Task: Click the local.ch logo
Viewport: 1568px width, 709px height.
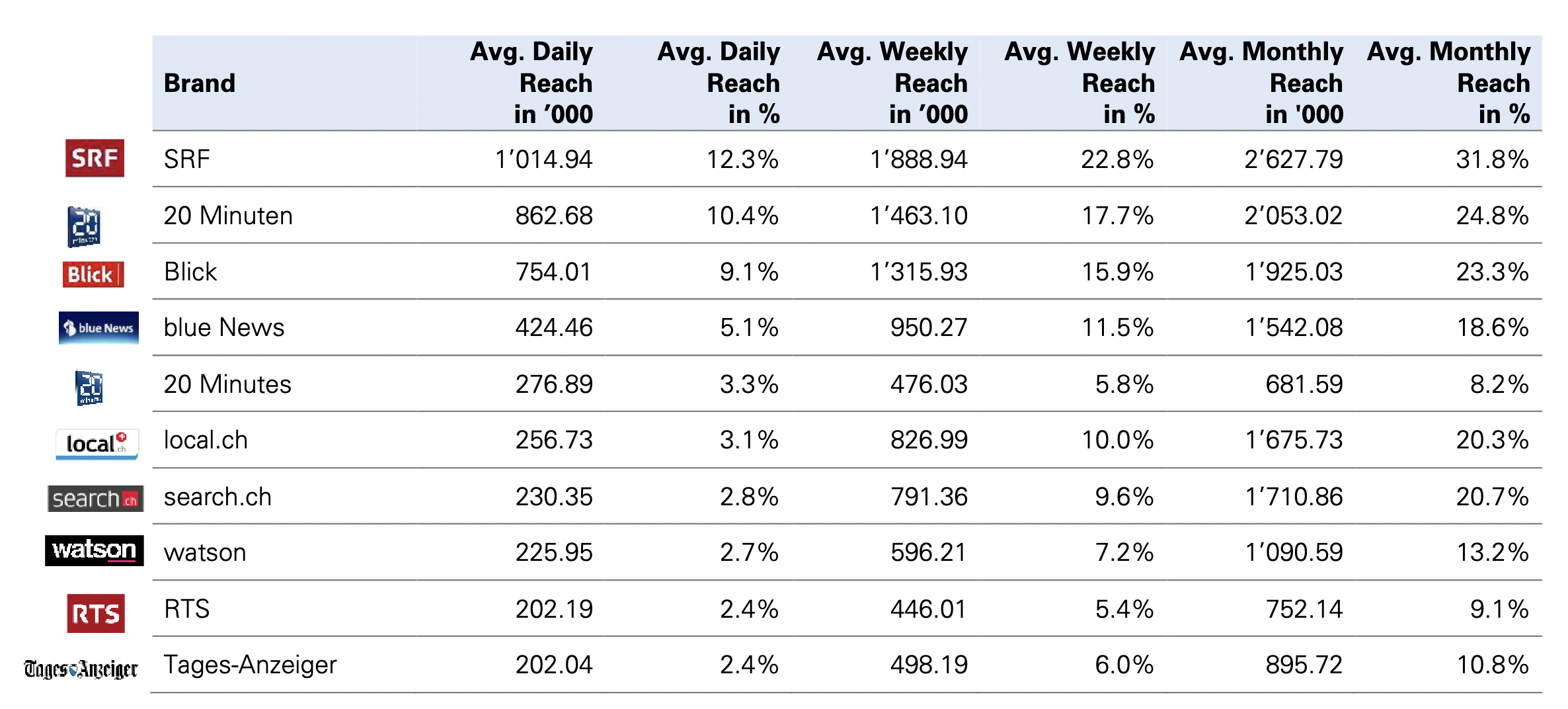Action: (97, 444)
